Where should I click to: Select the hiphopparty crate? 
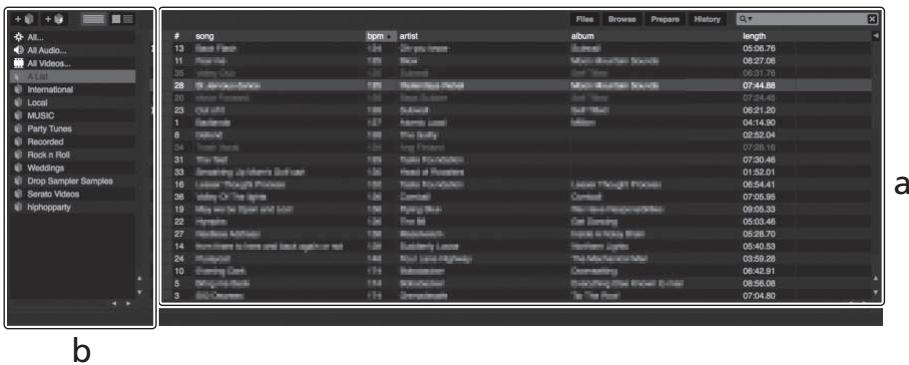pyautogui.click(x=73, y=207)
